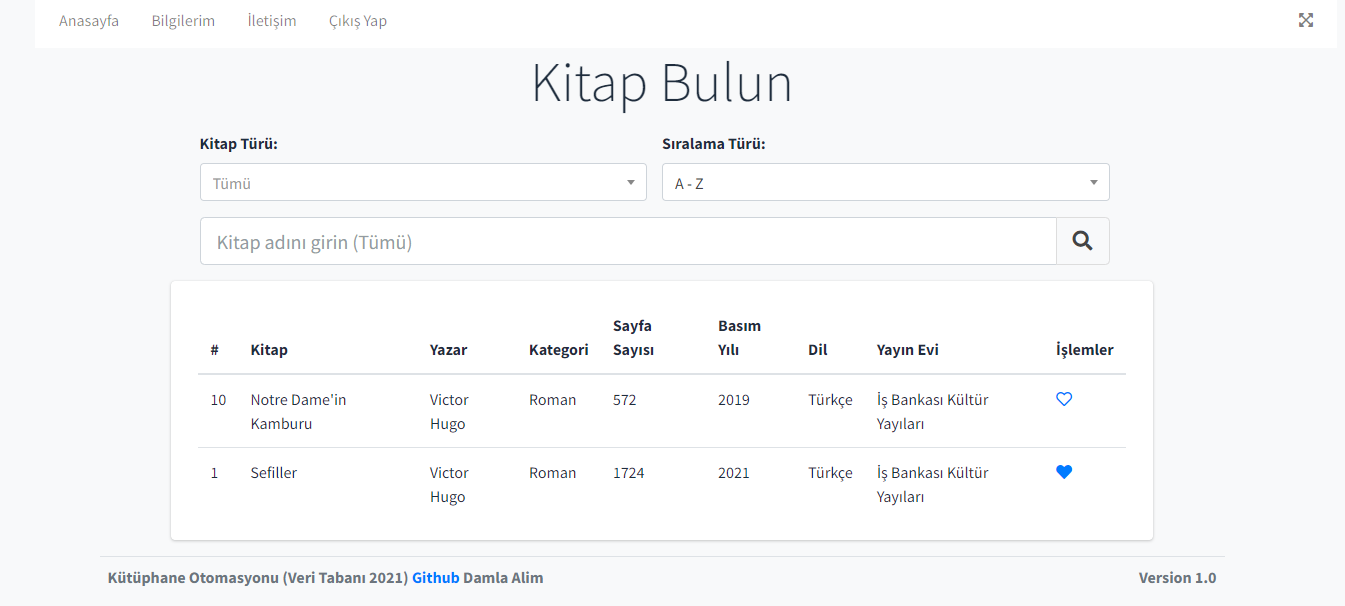
Task: Open the Github link in footer
Action: click(435, 577)
